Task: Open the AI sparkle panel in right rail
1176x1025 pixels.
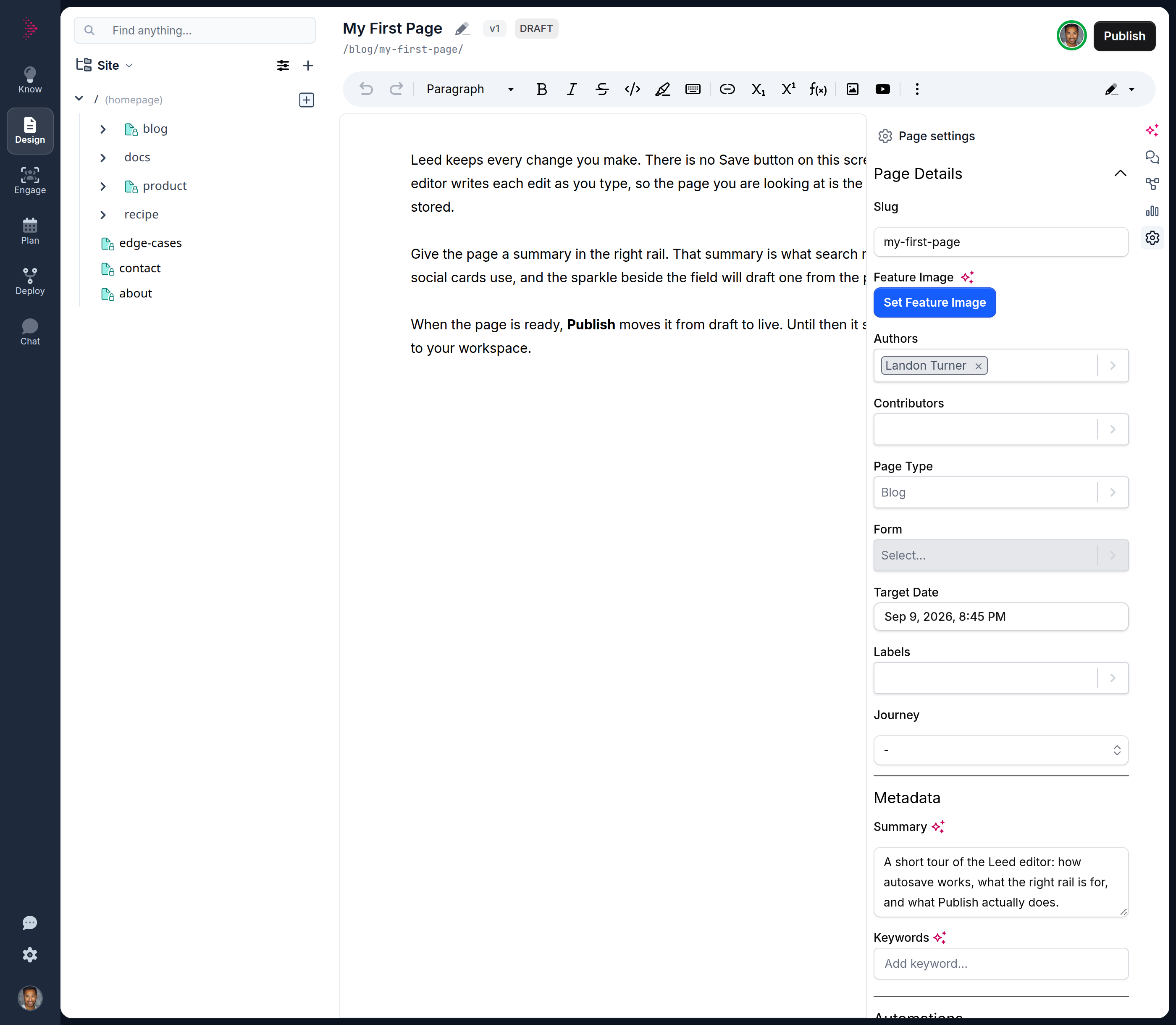Action: pos(1152,130)
